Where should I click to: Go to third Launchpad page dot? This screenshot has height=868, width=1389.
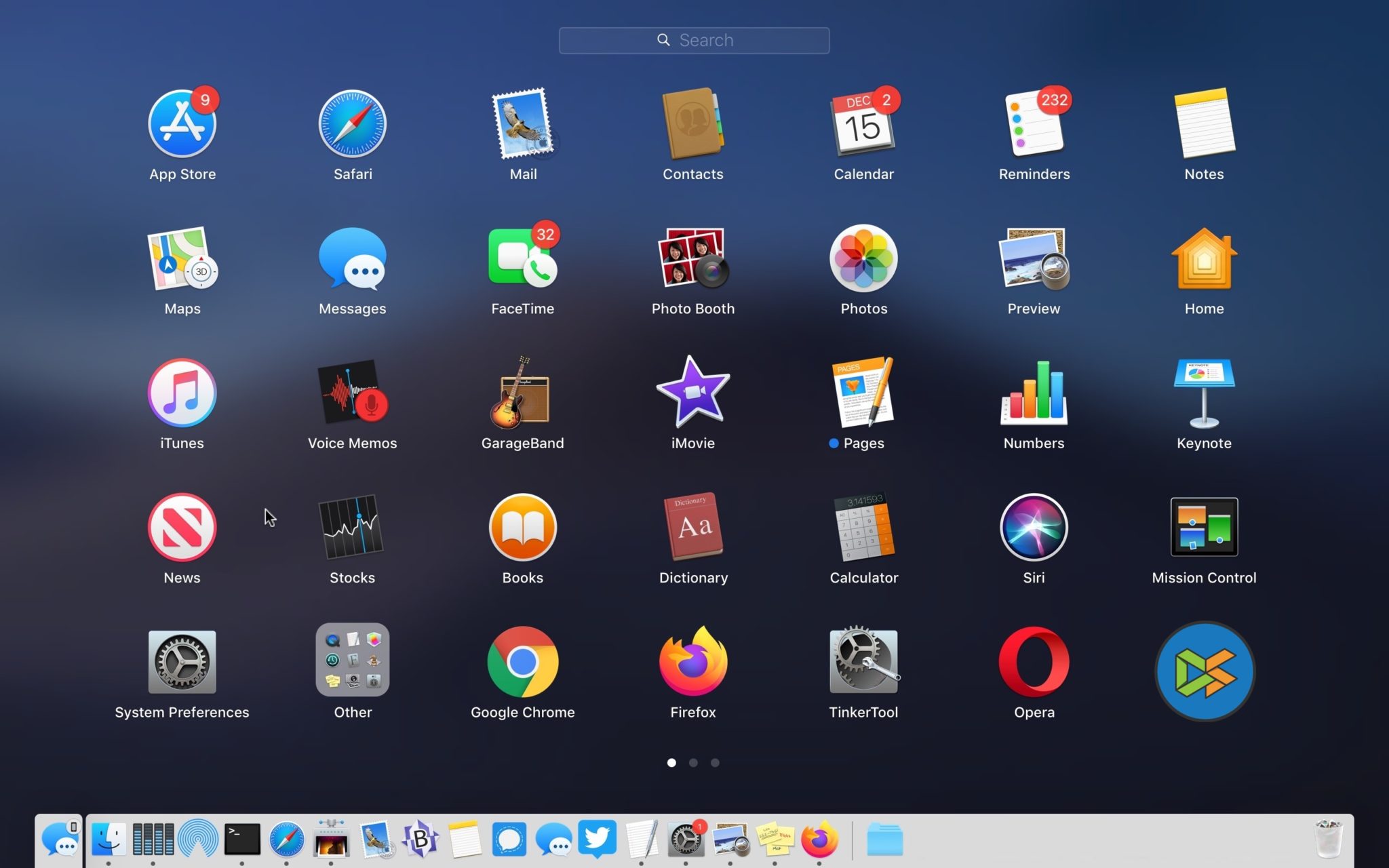pyautogui.click(x=715, y=763)
